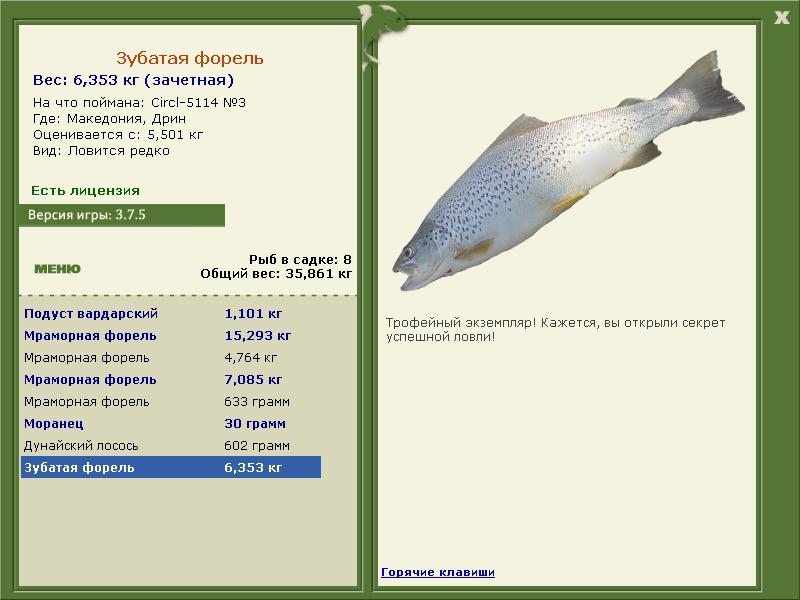800x600 pixels.
Task: Click the На что поймана: Circl-5114 №3 line
Action: (139, 103)
